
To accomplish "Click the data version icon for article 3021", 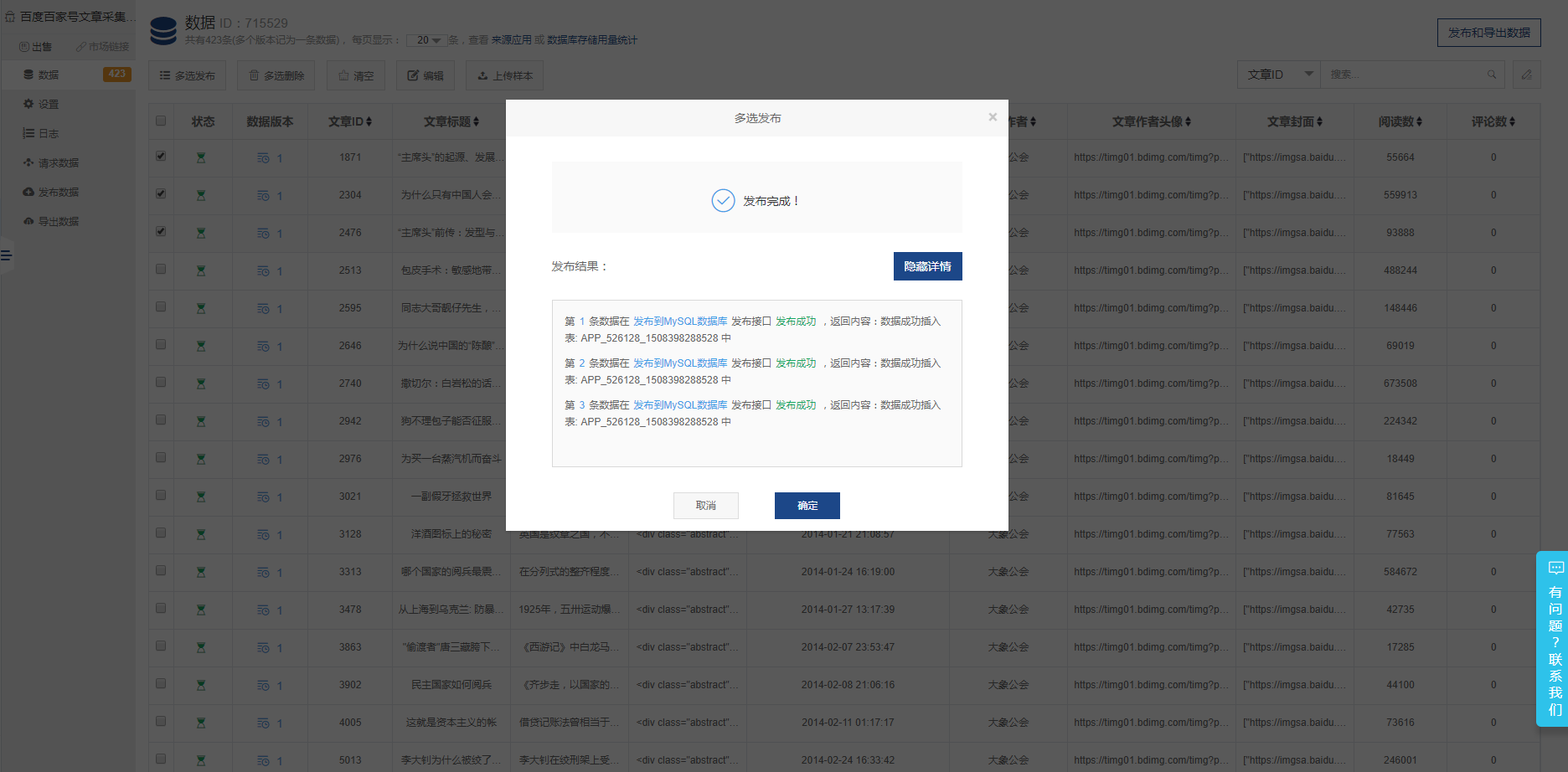I will pyautogui.click(x=264, y=497).
